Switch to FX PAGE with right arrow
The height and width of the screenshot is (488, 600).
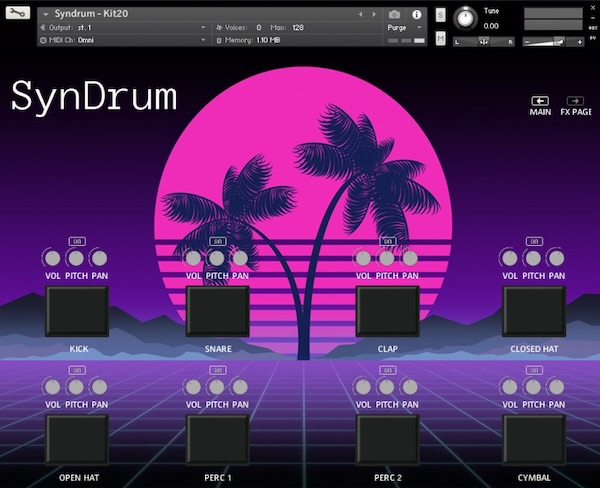coord(576,100)
